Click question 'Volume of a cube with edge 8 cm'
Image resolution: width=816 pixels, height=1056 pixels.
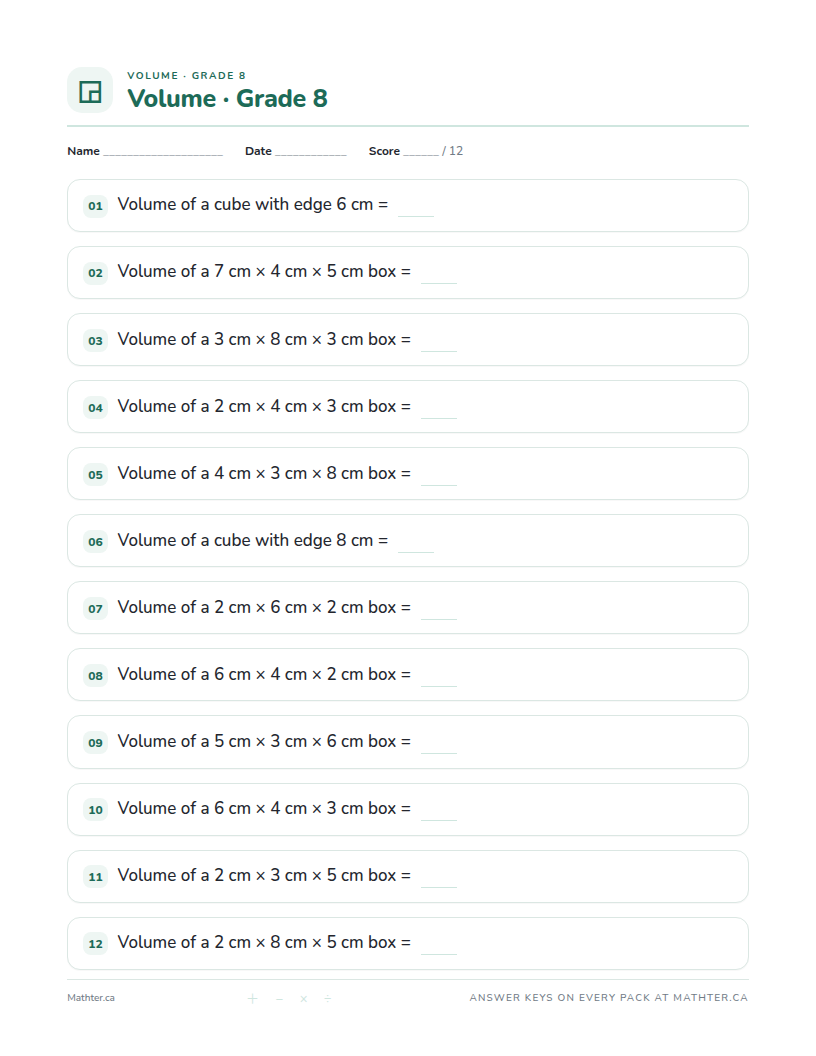[252, 540]
